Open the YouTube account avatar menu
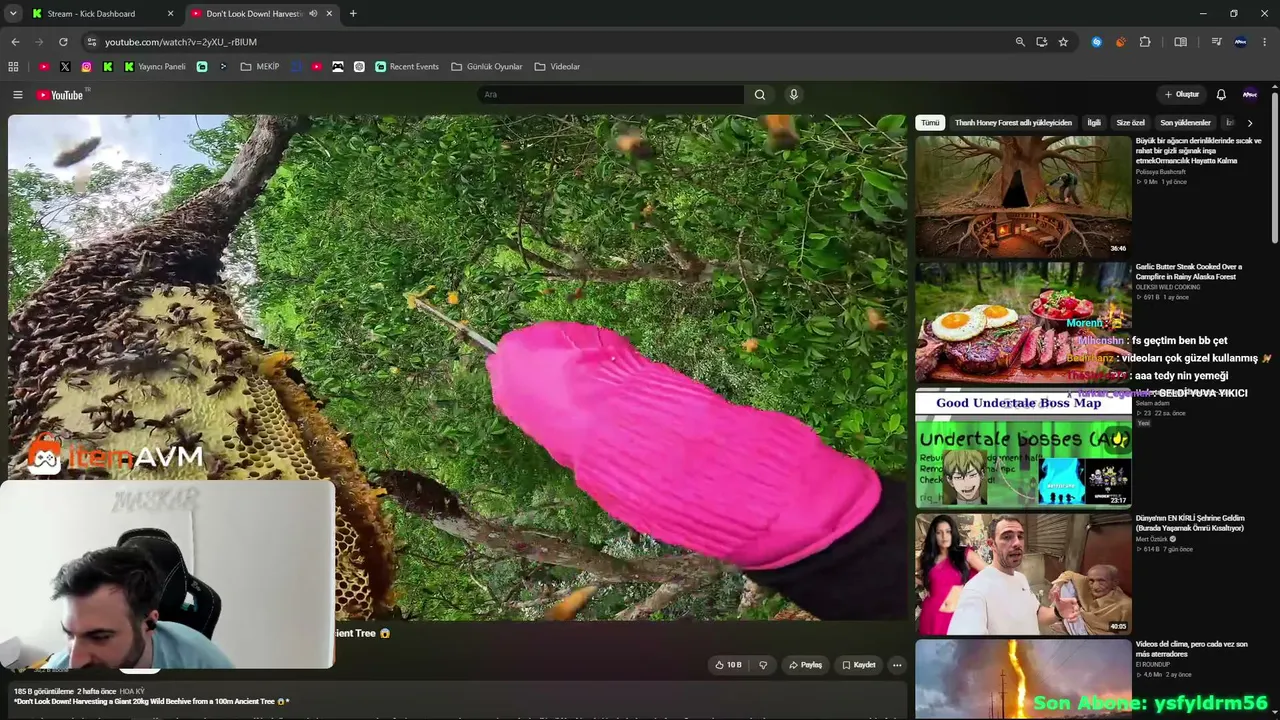The image size is (1280, 720). click(x=1250, y=95)
